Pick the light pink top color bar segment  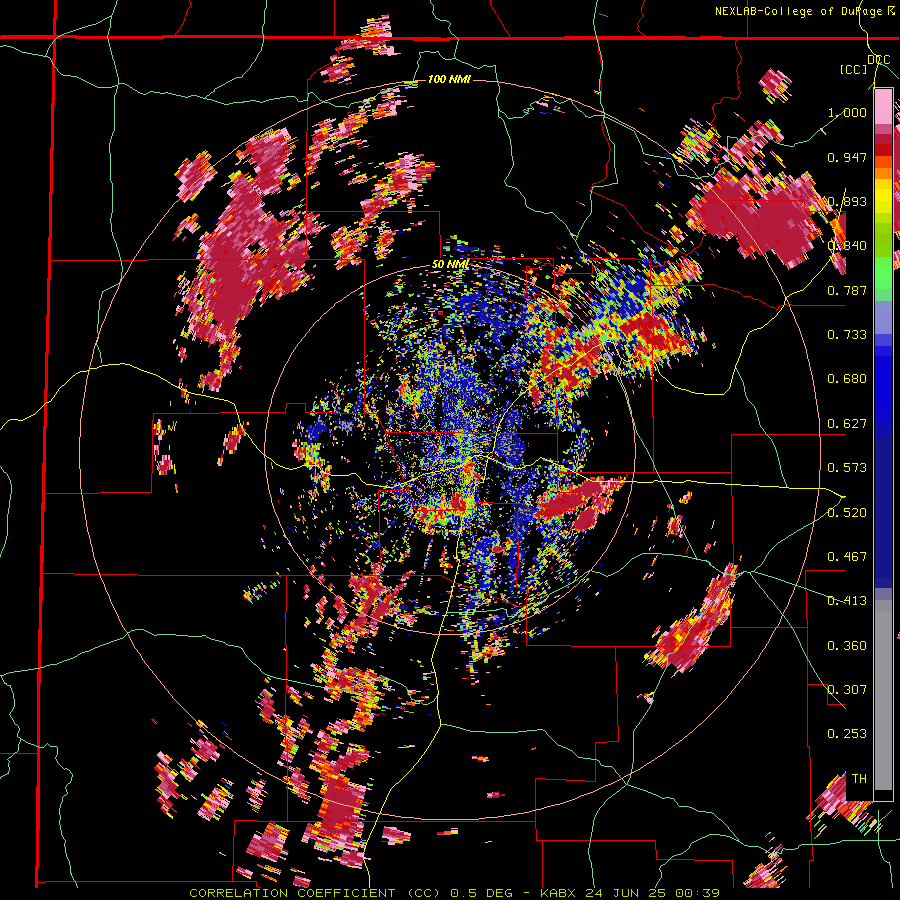[x=883, y=106]
